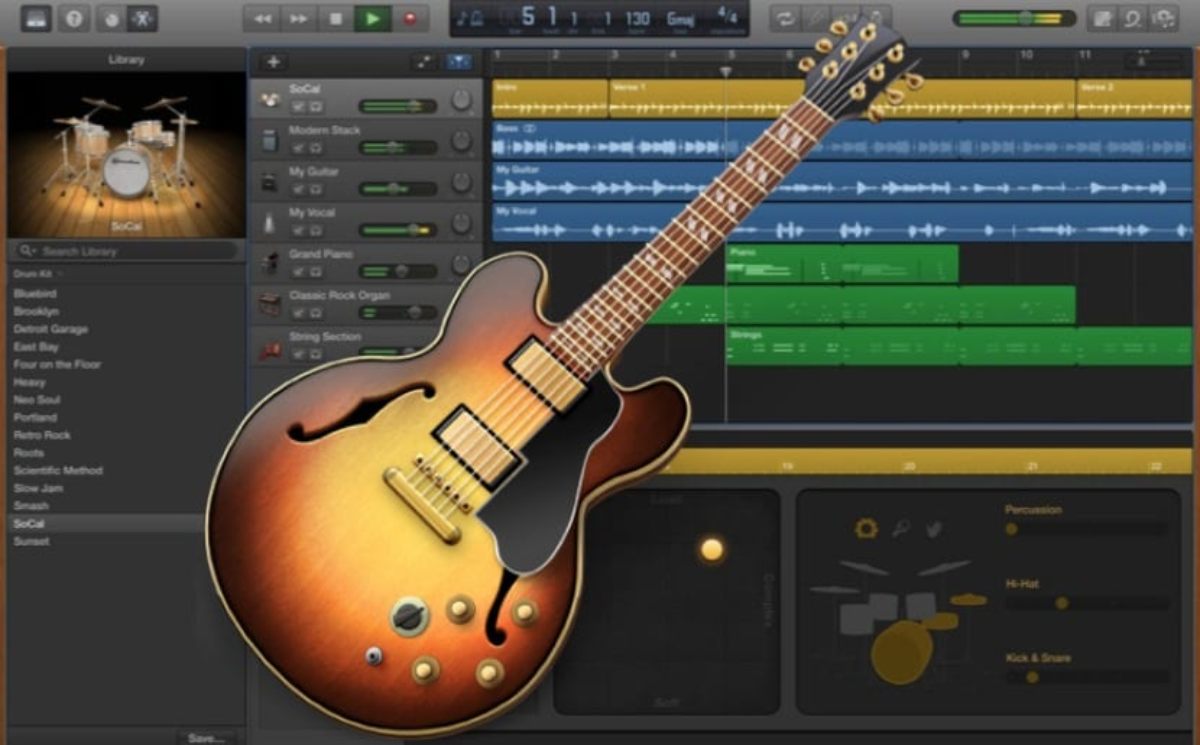Open the Drum Kit category dropdown
The width and height of the screenshot is (1200, 745).
click(38, 273)
